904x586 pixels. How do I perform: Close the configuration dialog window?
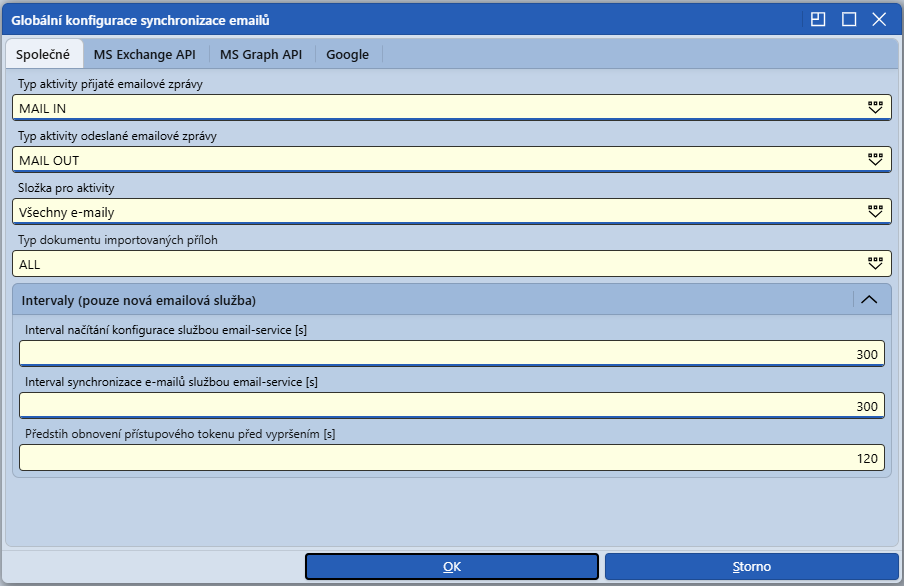[x=879, y=20]
